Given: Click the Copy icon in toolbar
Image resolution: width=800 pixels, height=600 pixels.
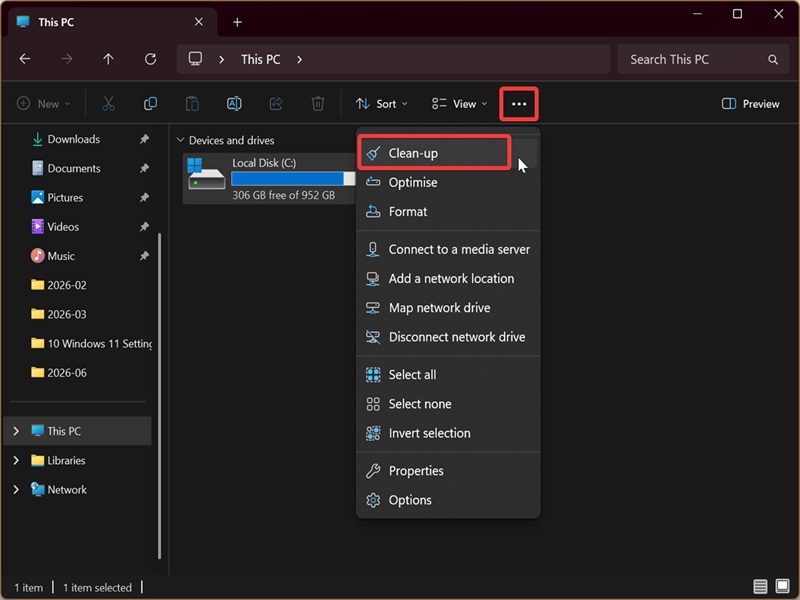Looking at the screenshot, I should [x=150, y=104].
